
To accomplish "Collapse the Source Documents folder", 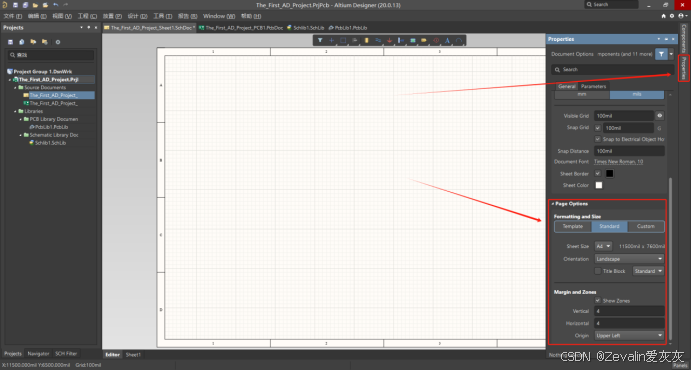I will click(15, 87).
